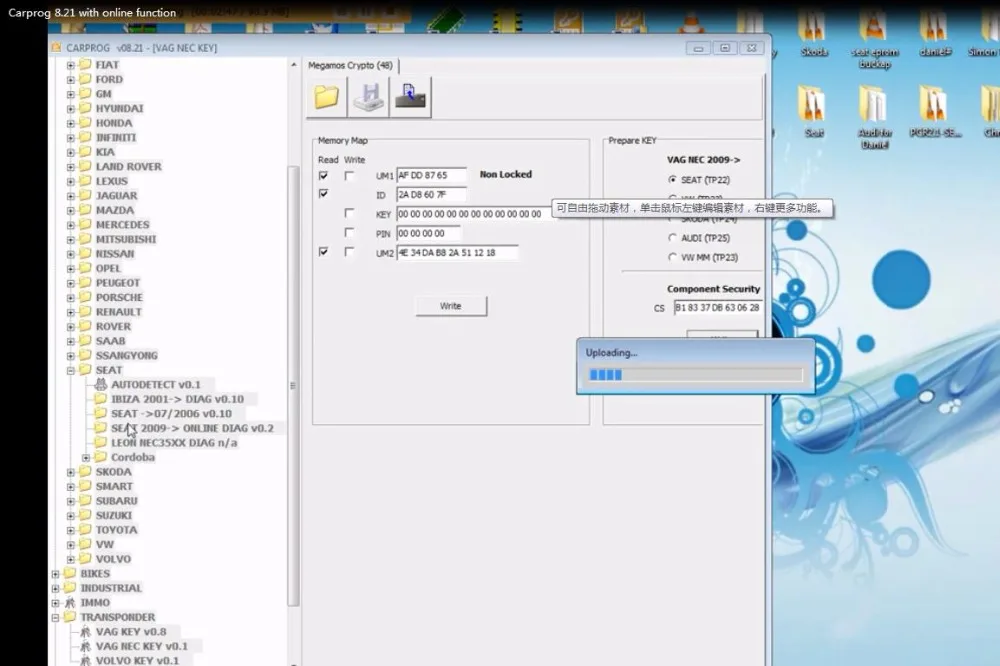Image resolution: width=1000 pixels, height=666 pixels.
Task: Toggle the UM2 Read checkbox
Action: (x=323, y=252)
